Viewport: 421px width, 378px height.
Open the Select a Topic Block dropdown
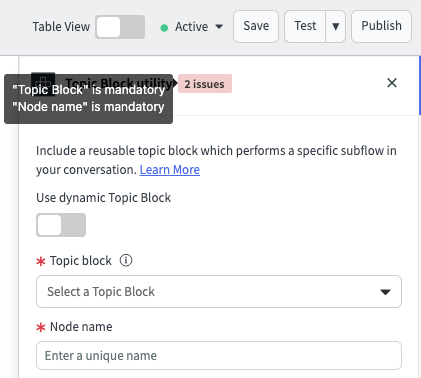219,292
